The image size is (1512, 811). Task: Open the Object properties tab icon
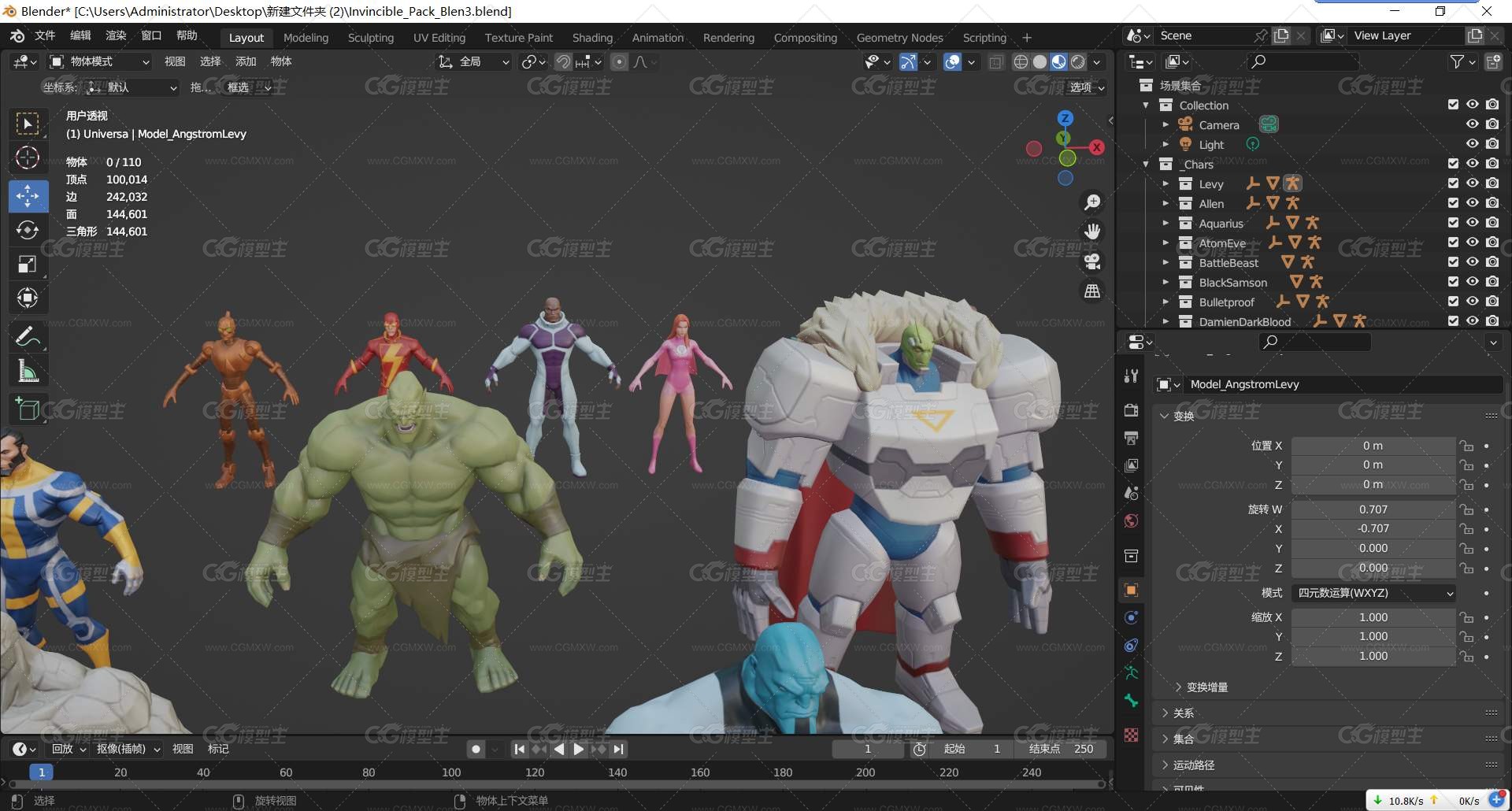click(x=1132, y=590)
